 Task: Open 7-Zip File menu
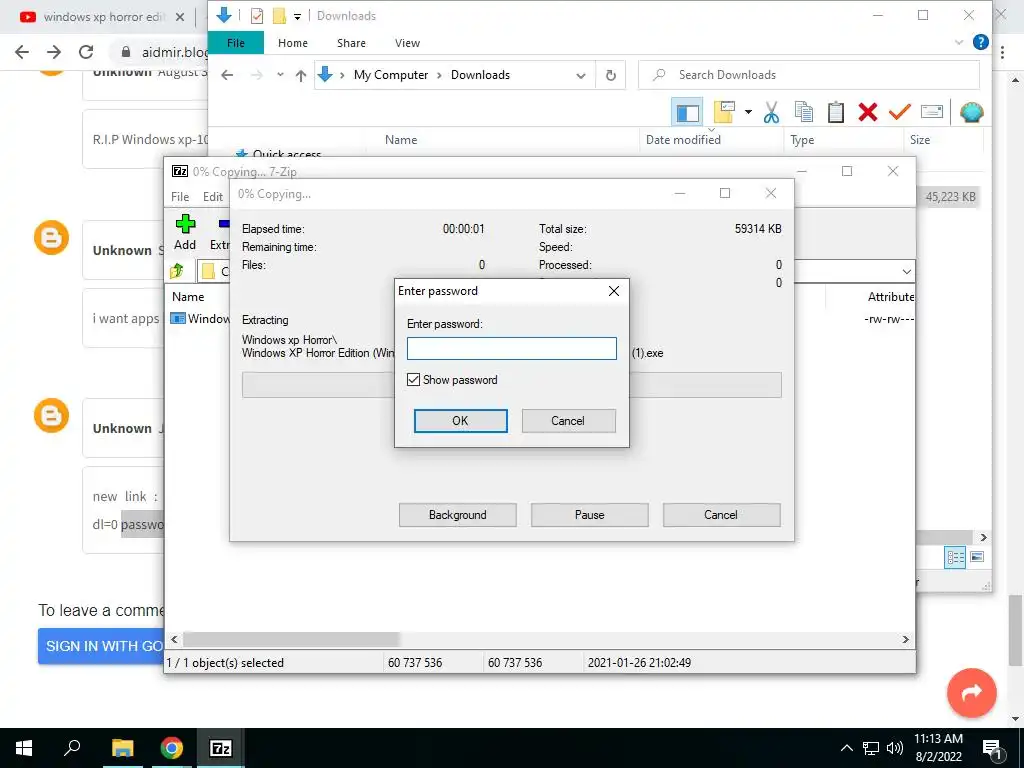pos(180,197)
